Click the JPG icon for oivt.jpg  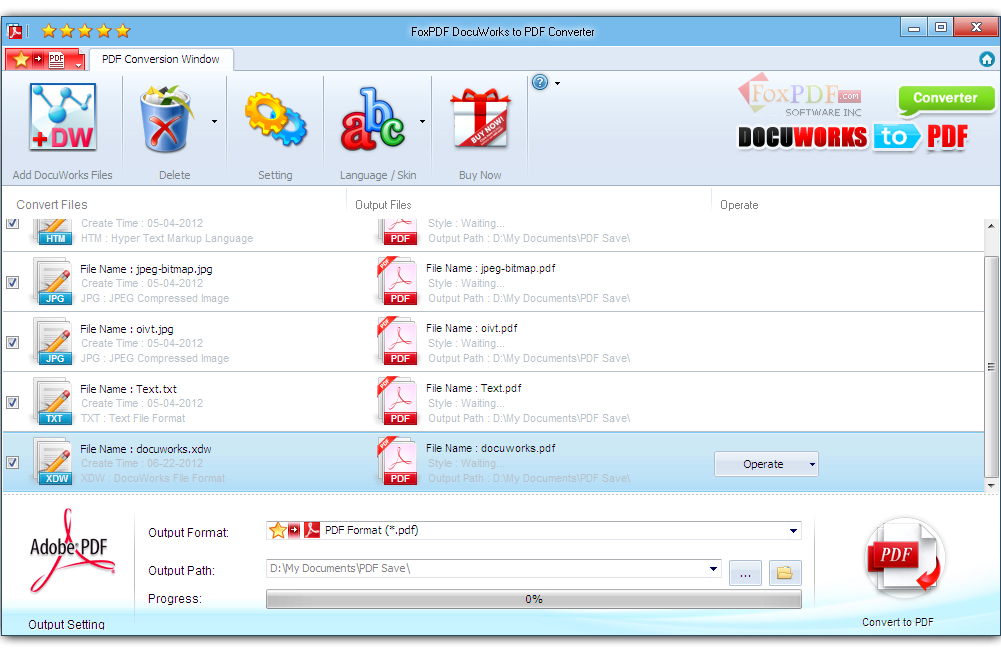pos(53,341)
